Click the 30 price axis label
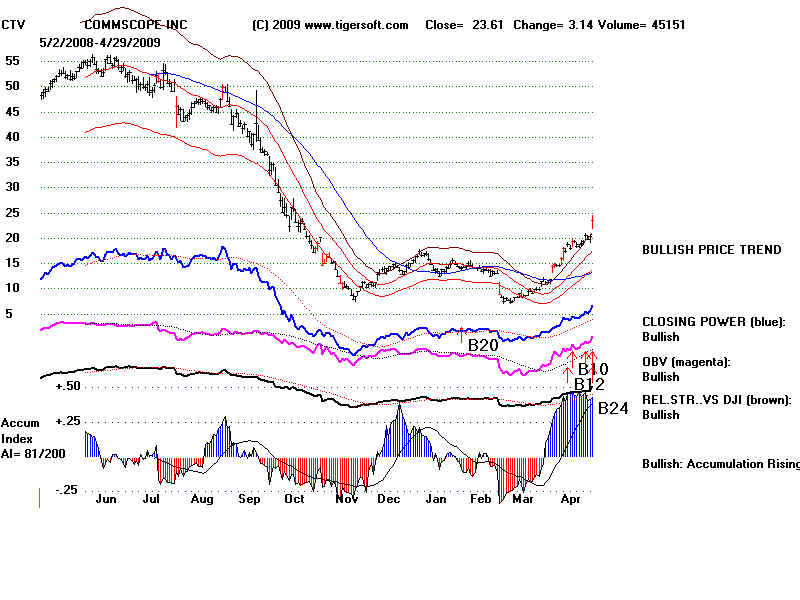The image size is (800, 600). coord(12,187)
